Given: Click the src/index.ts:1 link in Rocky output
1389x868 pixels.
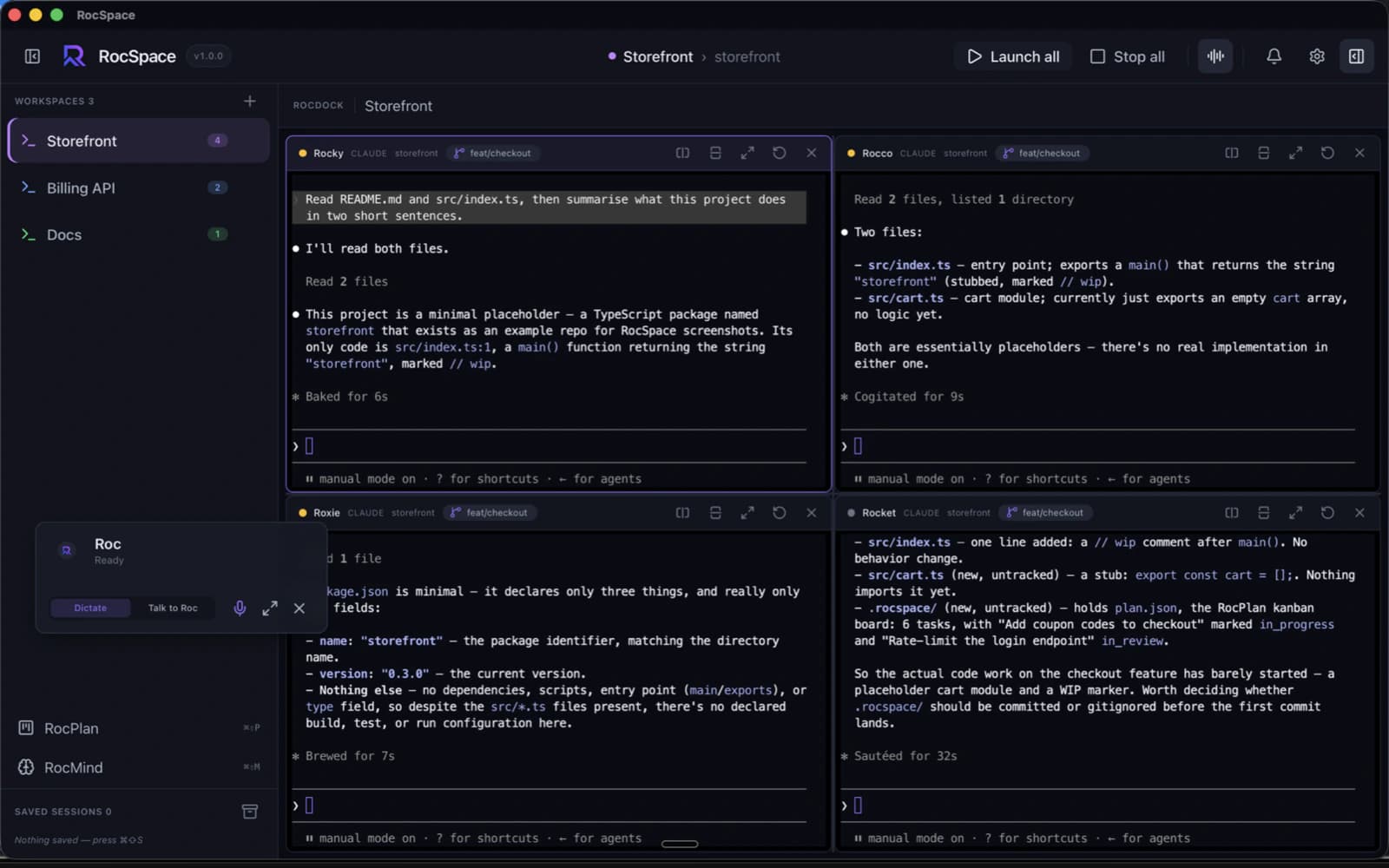Looking at the screenshot, I should pyautogui.click(x=442, y=347).
